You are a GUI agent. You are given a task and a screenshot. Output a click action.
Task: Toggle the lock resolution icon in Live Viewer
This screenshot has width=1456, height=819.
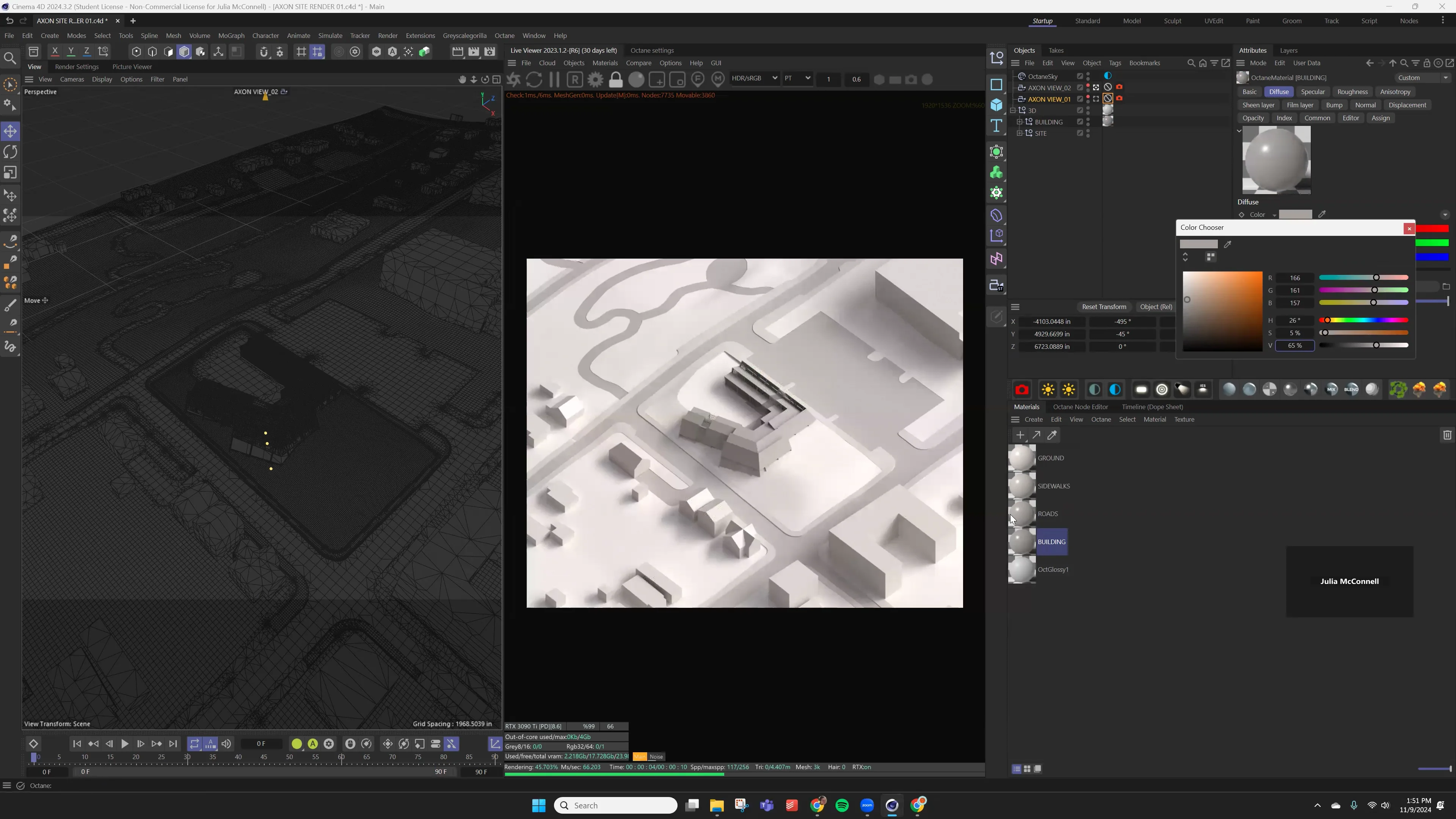(615, 79)
